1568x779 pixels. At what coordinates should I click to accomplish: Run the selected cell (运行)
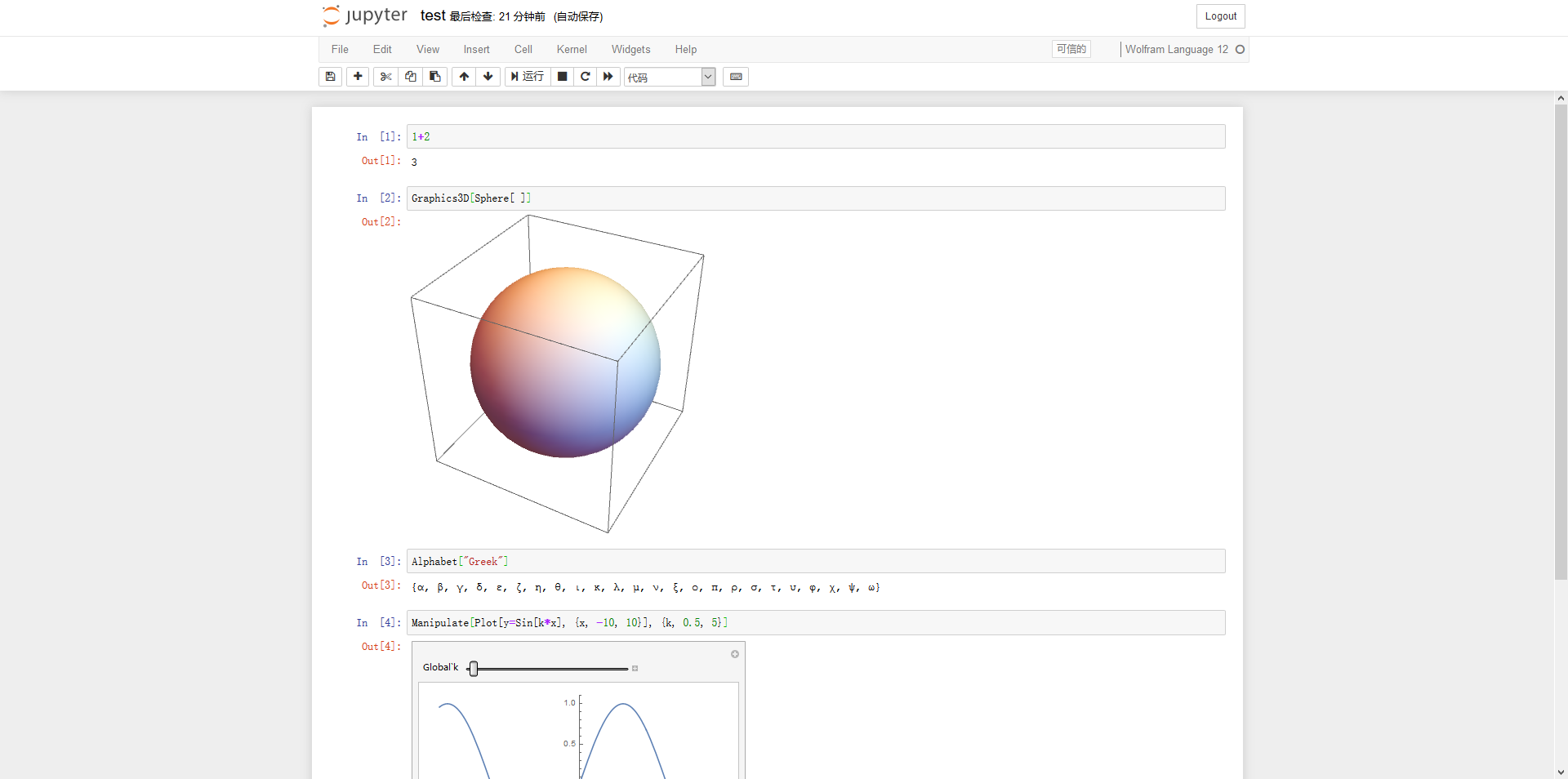(528, 77)
